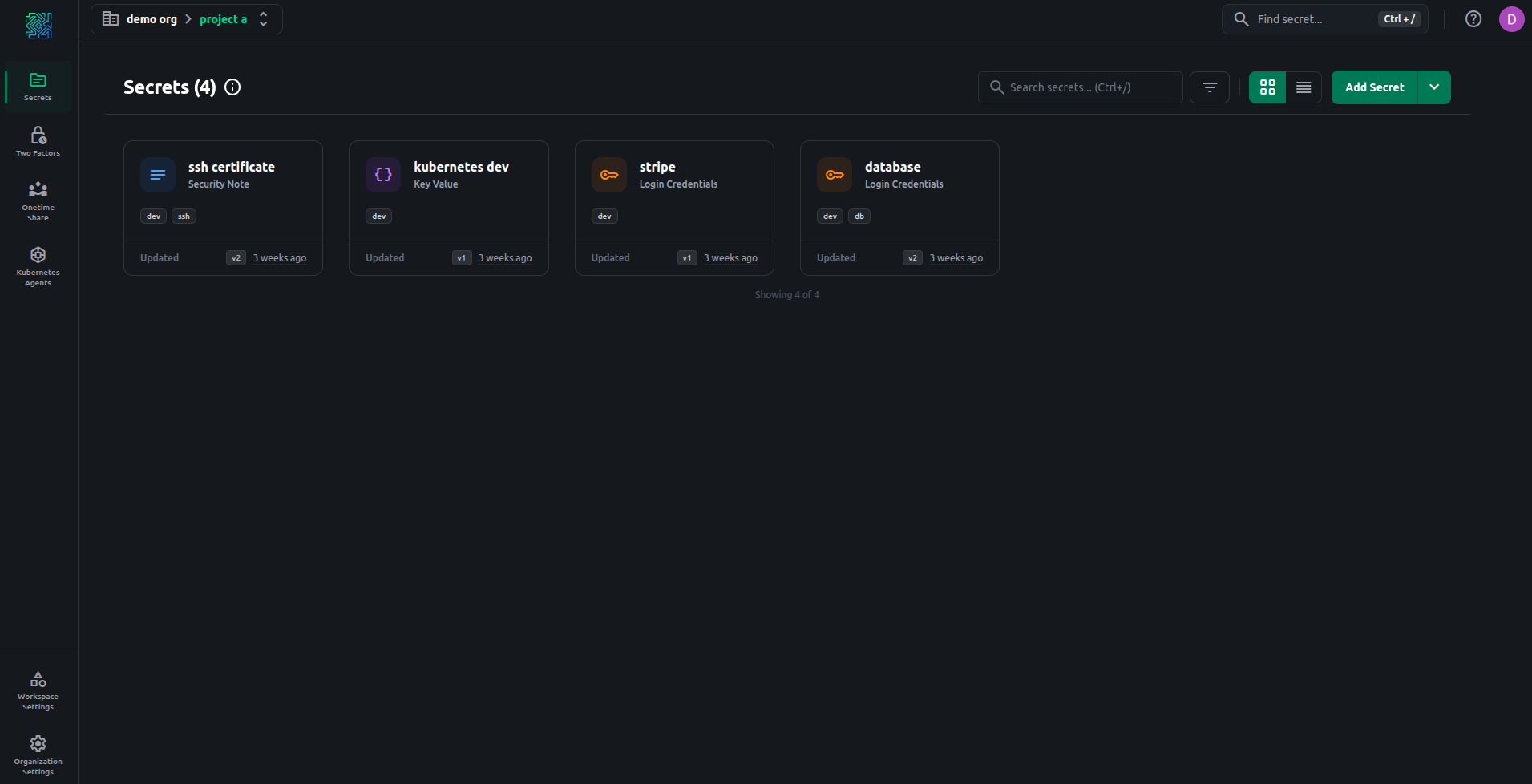Click the demo org breadcrumb
The width and height of the screenshot is (1532, 784).
(151, 19)
